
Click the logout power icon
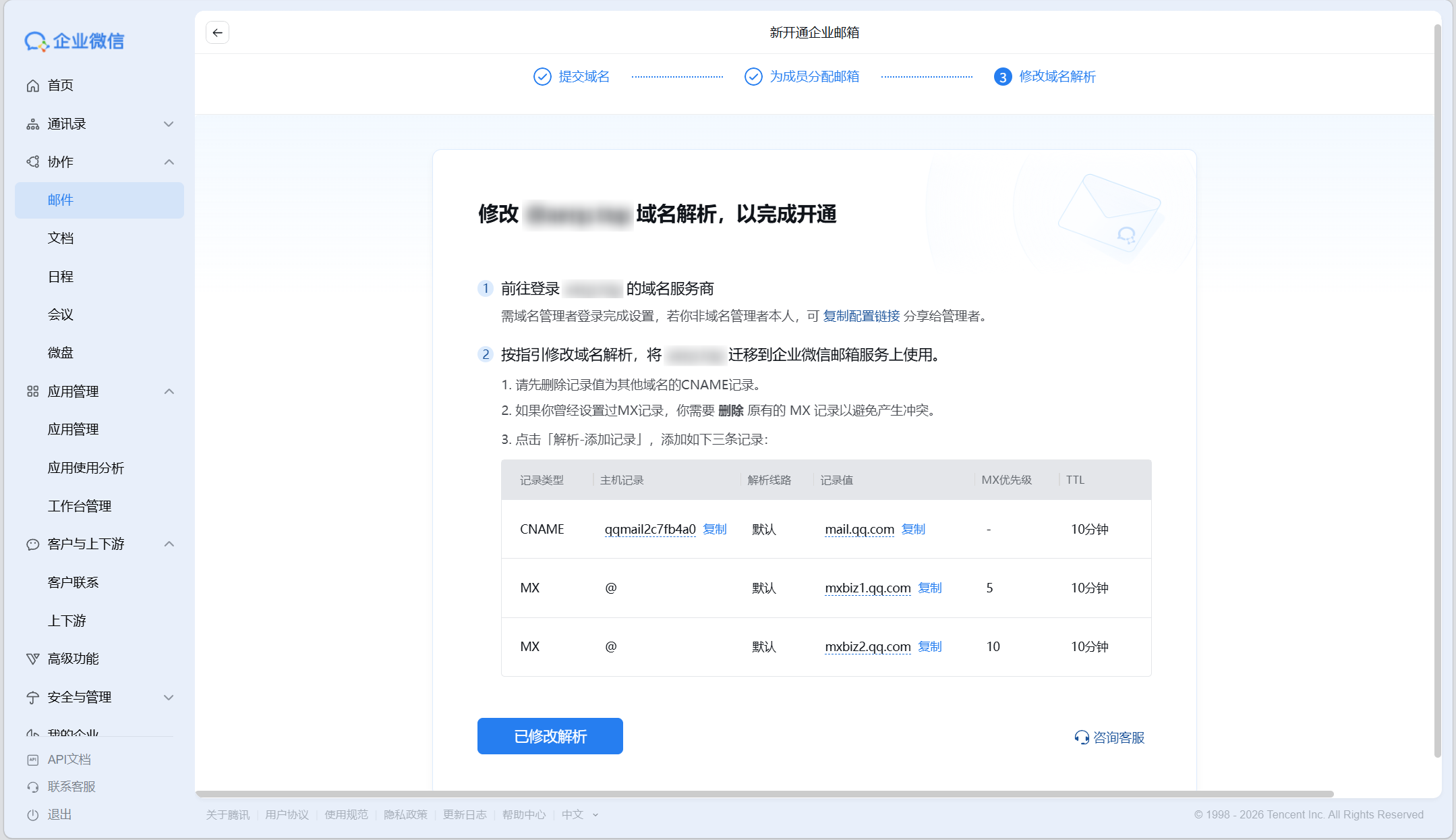[32, 815]
